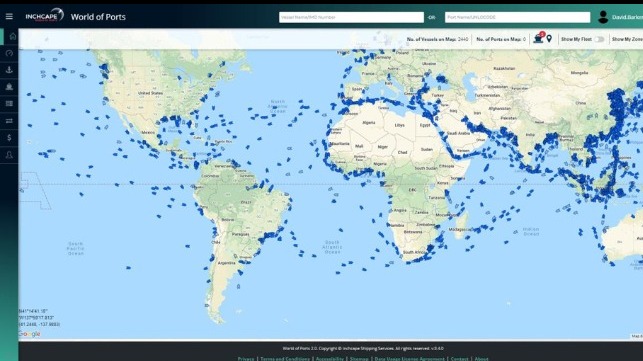The width and height of the screenshot is (643, 361).
Task: Click the coordinates readout on the map
Action: 39,318
